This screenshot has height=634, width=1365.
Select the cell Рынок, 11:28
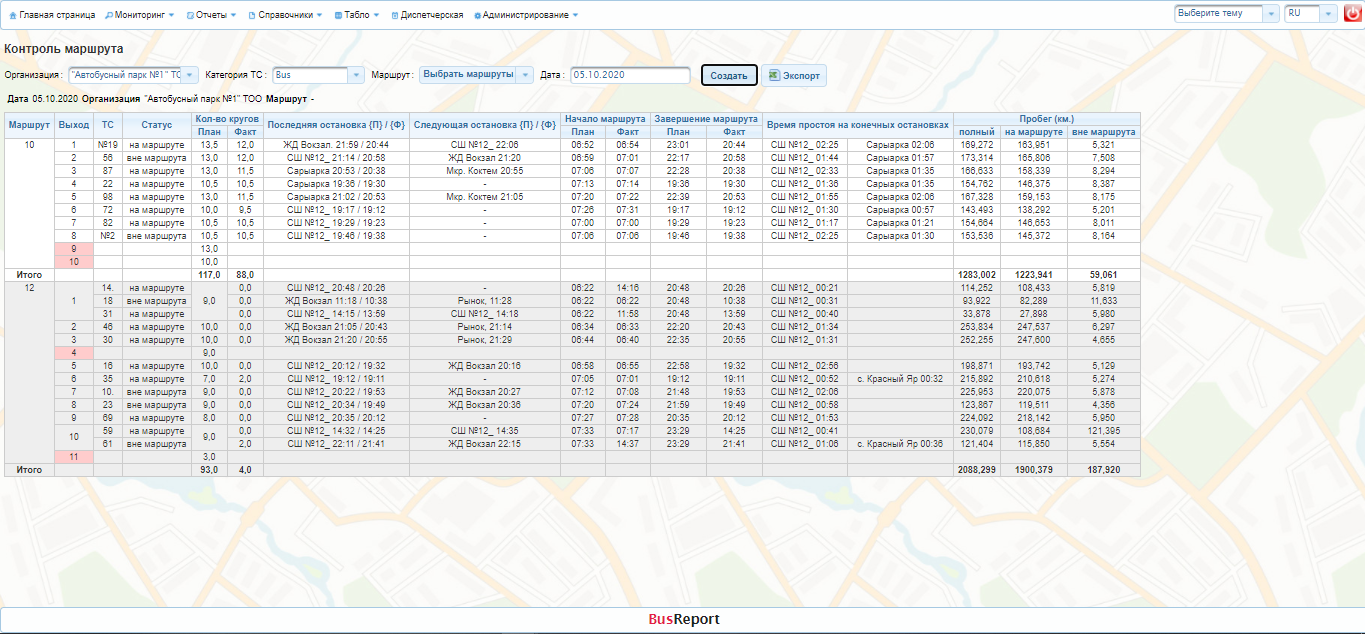coord(485,300)
